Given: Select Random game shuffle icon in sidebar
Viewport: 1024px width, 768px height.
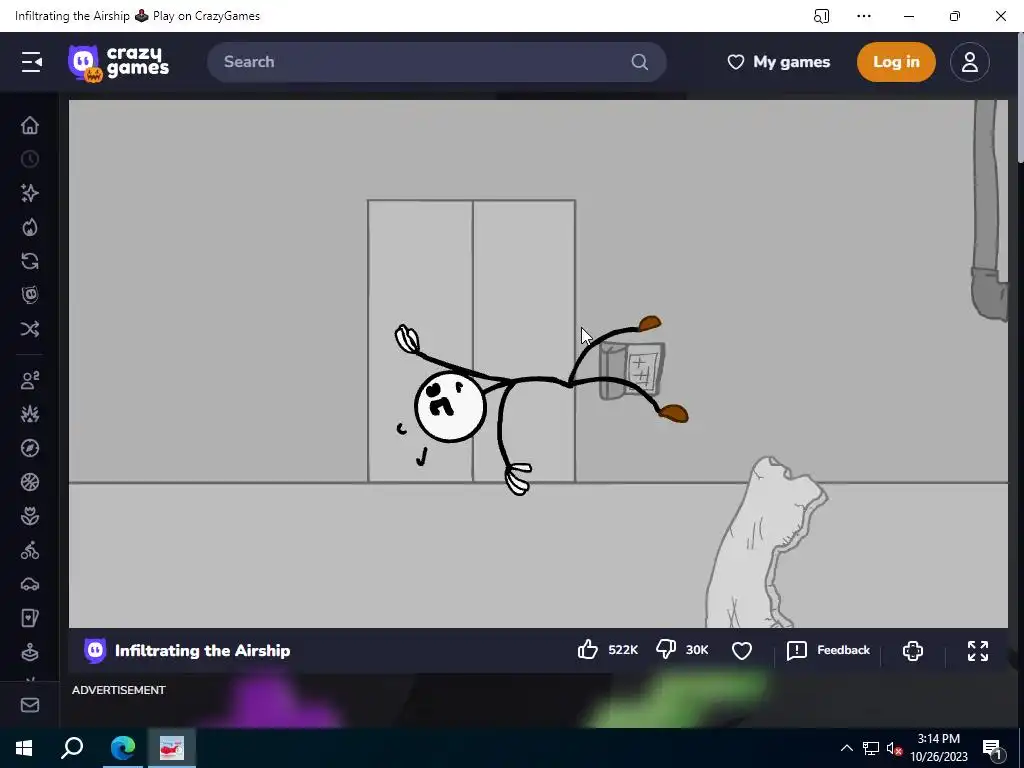Looking at the screenshot, I should 29,328.
